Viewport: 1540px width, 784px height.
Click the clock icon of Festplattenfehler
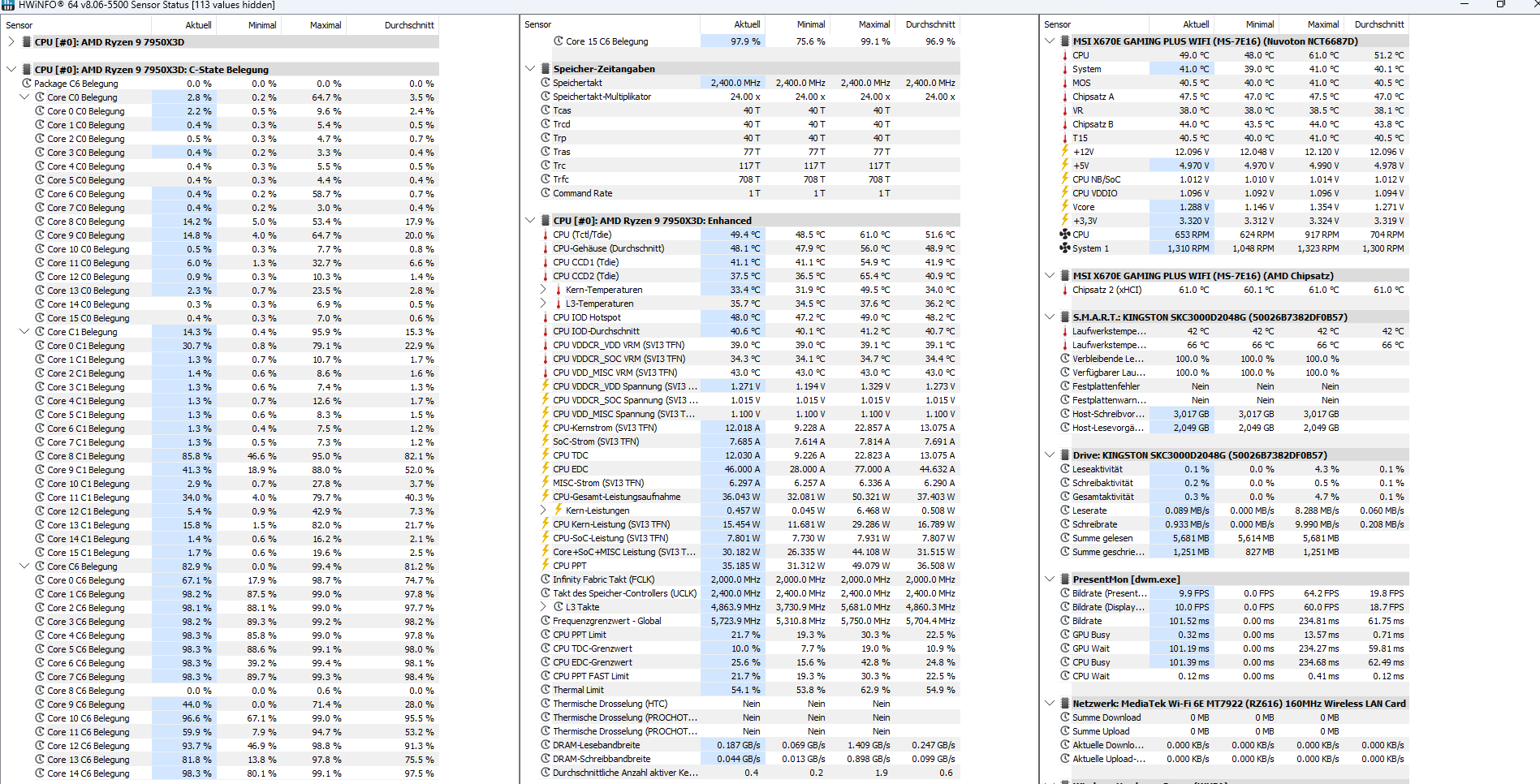click(x=1065, y=386)
